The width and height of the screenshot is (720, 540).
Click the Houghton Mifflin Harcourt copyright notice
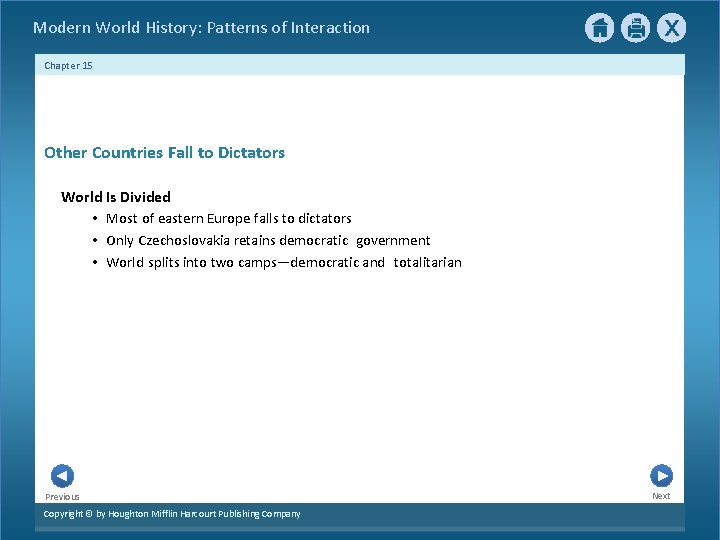[x=172, y=514]
